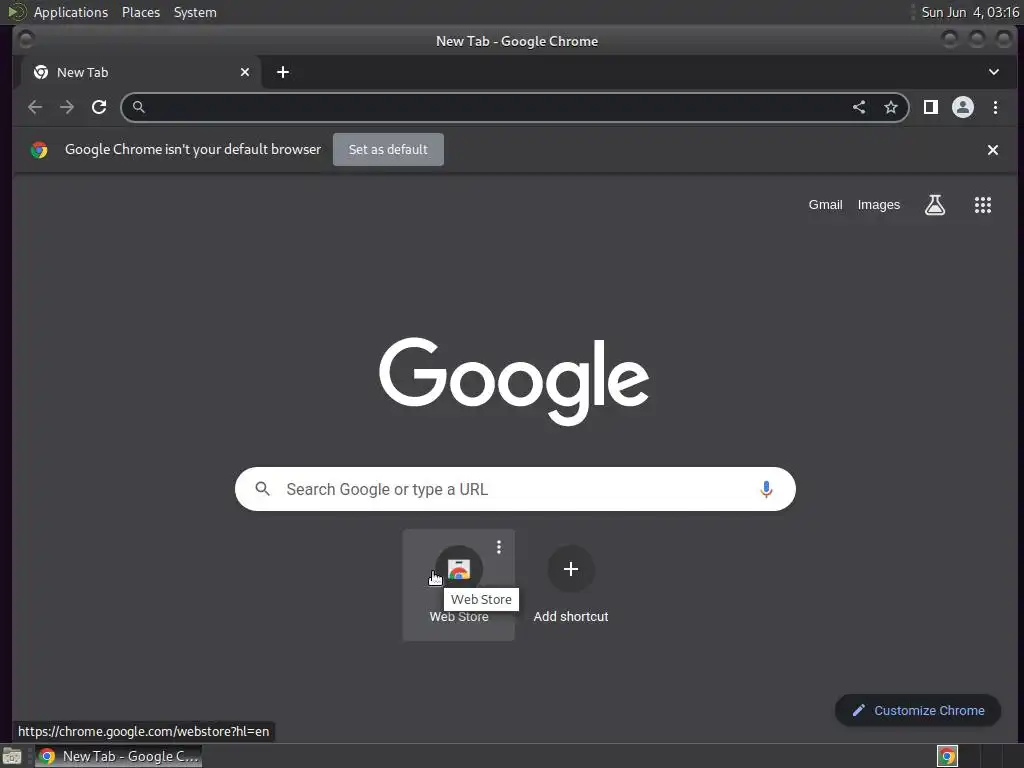Open the Applications menu
Image resolution: width=1024 pixels, height=768 pixels.
tap(71, 12)
